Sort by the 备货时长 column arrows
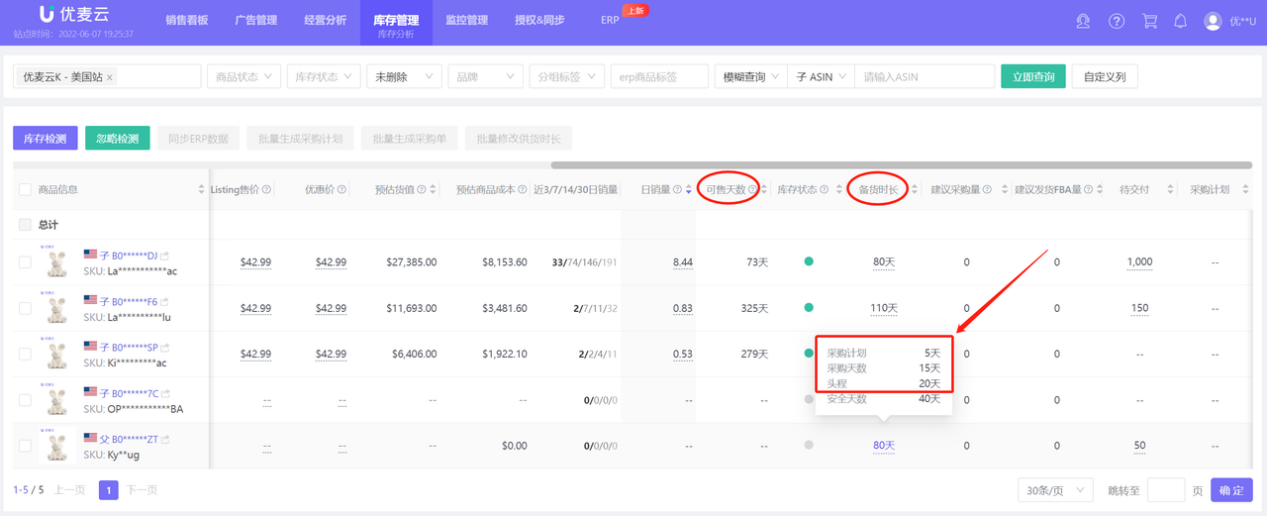 [x=913, y=189]
